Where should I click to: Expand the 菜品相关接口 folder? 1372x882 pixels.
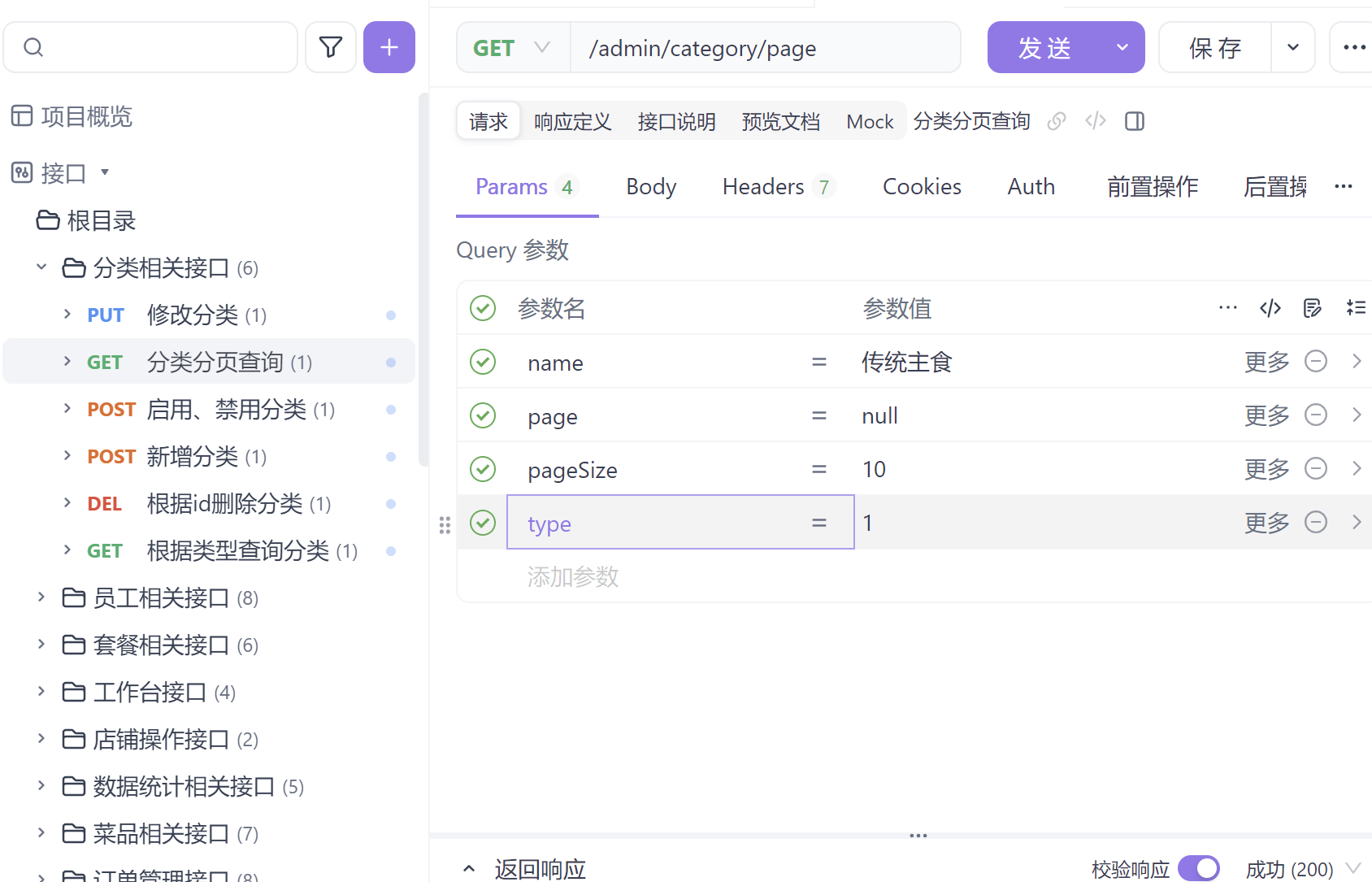point(41,832)
